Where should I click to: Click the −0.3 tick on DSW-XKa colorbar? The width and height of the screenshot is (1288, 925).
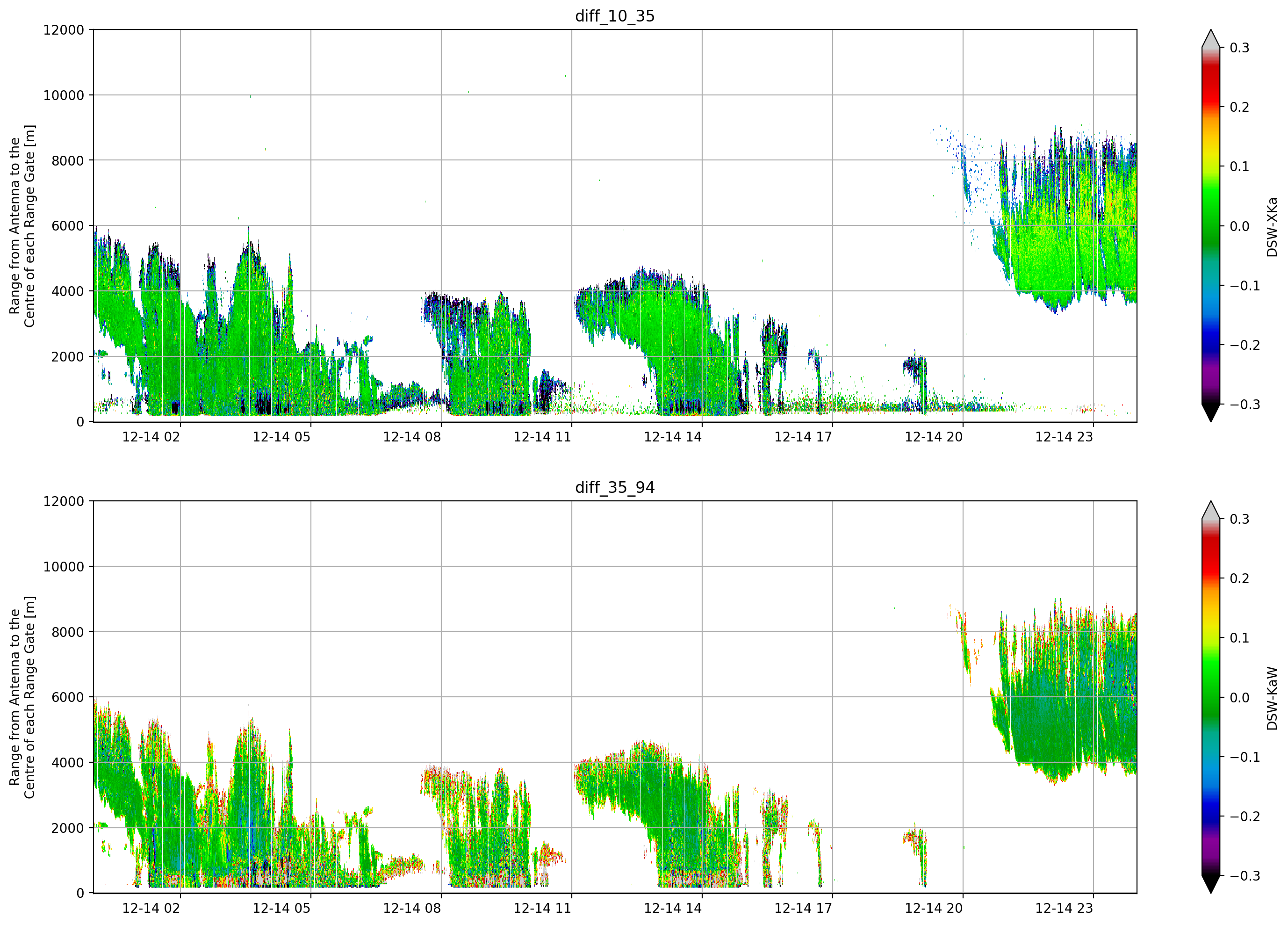click(x=1245, y=405)
